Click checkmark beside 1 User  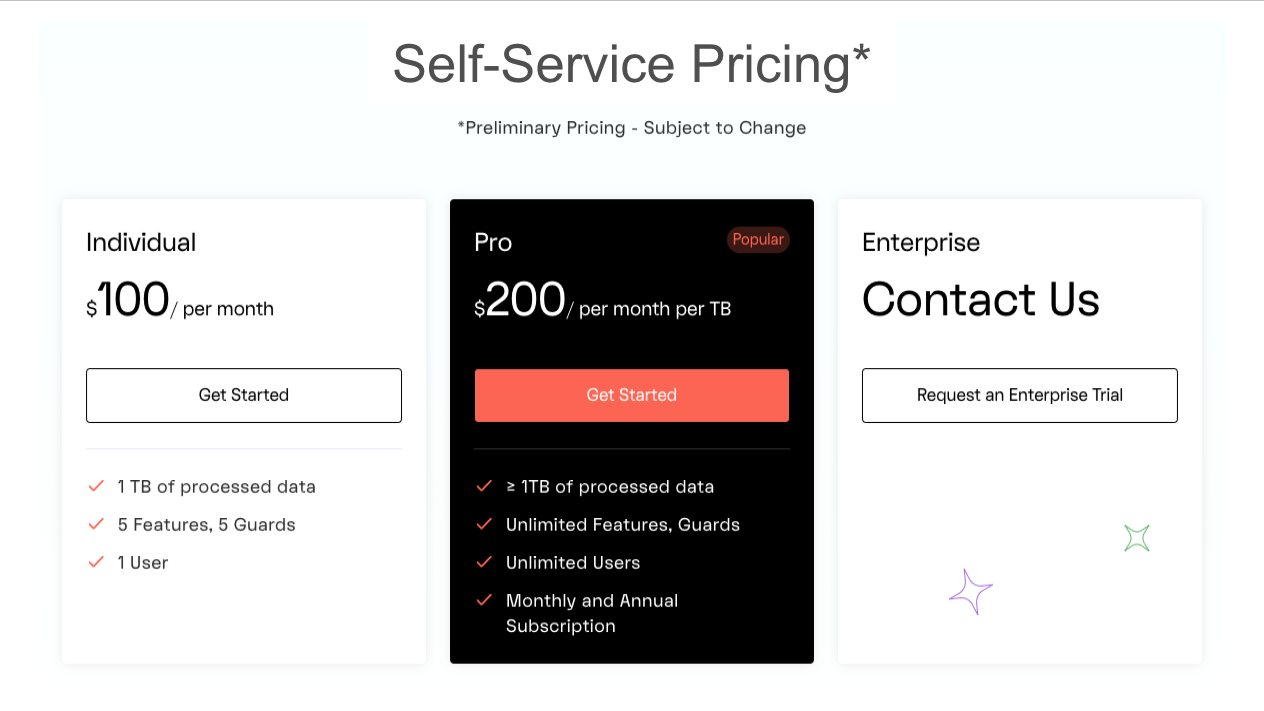coord(96,562)
